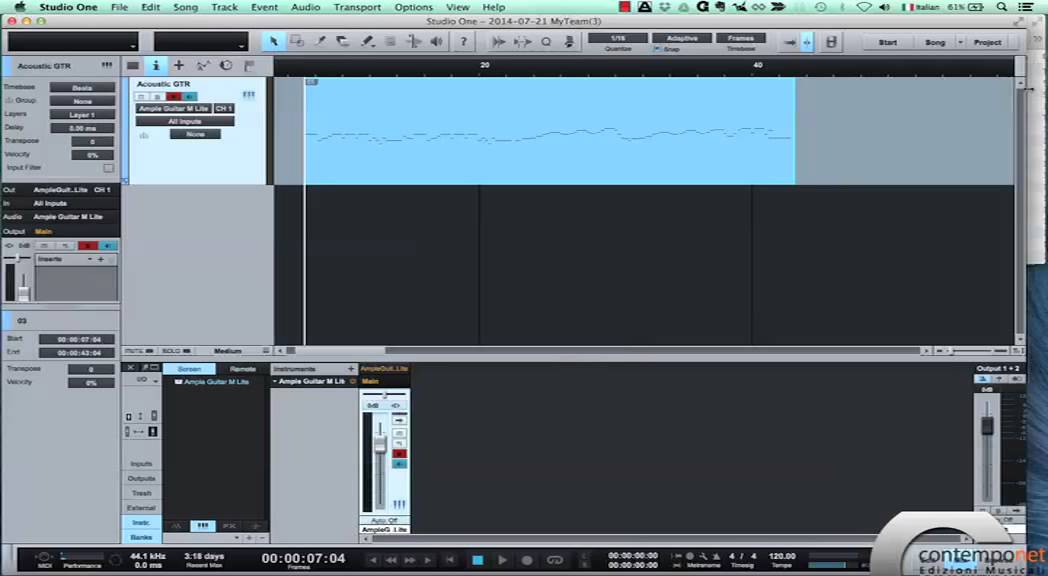
Task: Return to zero transport button
Action: click(x=450, y=560)
